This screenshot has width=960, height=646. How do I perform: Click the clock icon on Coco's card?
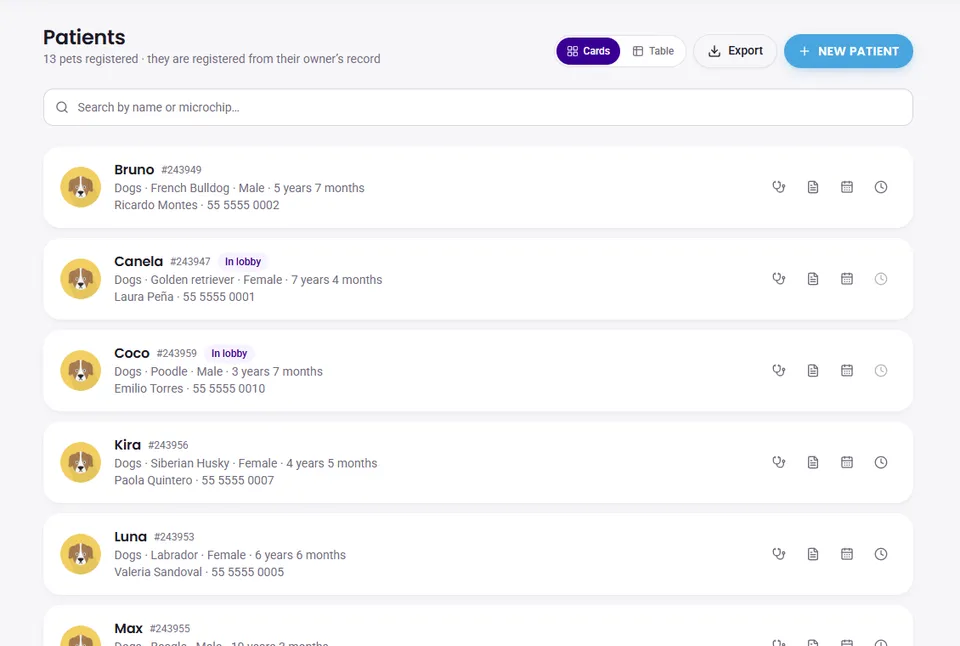[881, 370]
